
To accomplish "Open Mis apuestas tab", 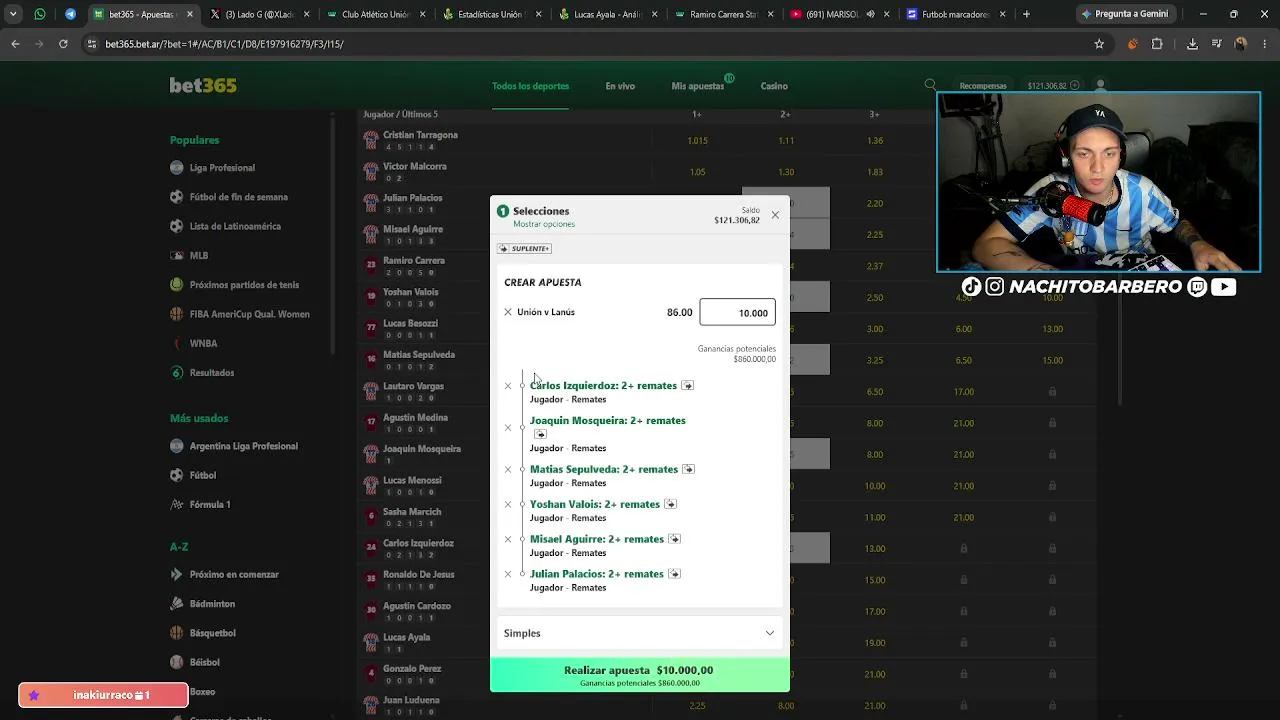I will tap(698, 86).
